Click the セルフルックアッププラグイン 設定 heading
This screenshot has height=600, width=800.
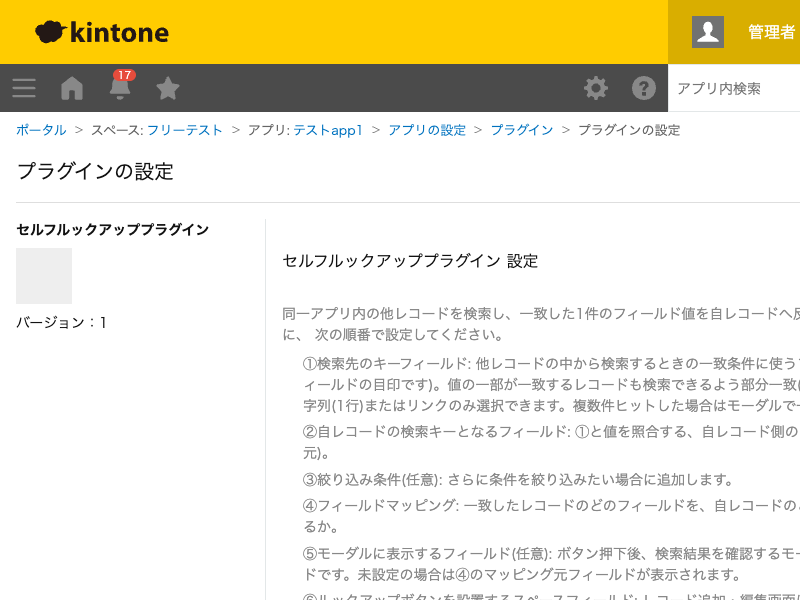point(410,261)
